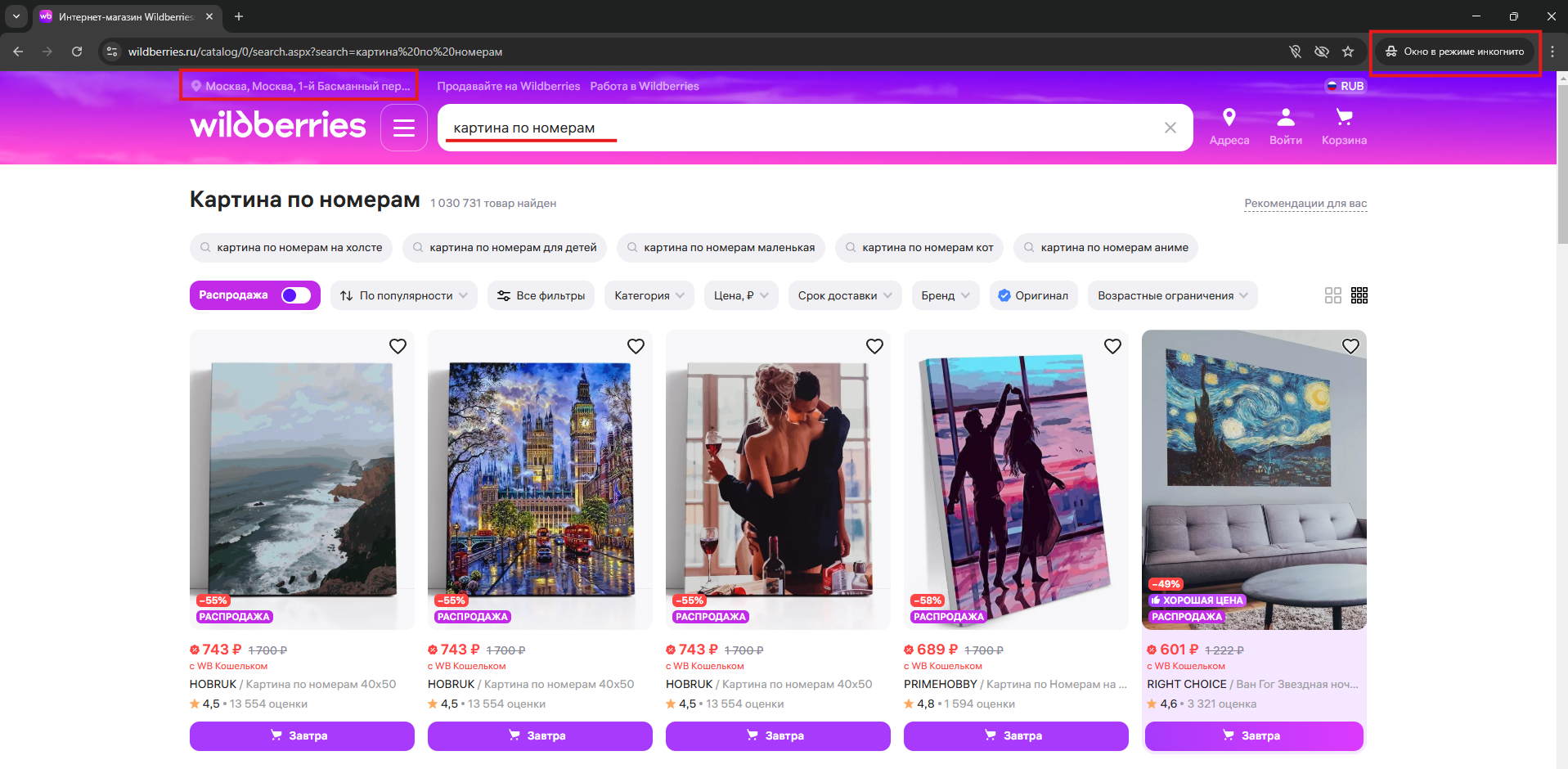Select suggestion картина по номерам маленькая
1568x769 pixels.
721,248
